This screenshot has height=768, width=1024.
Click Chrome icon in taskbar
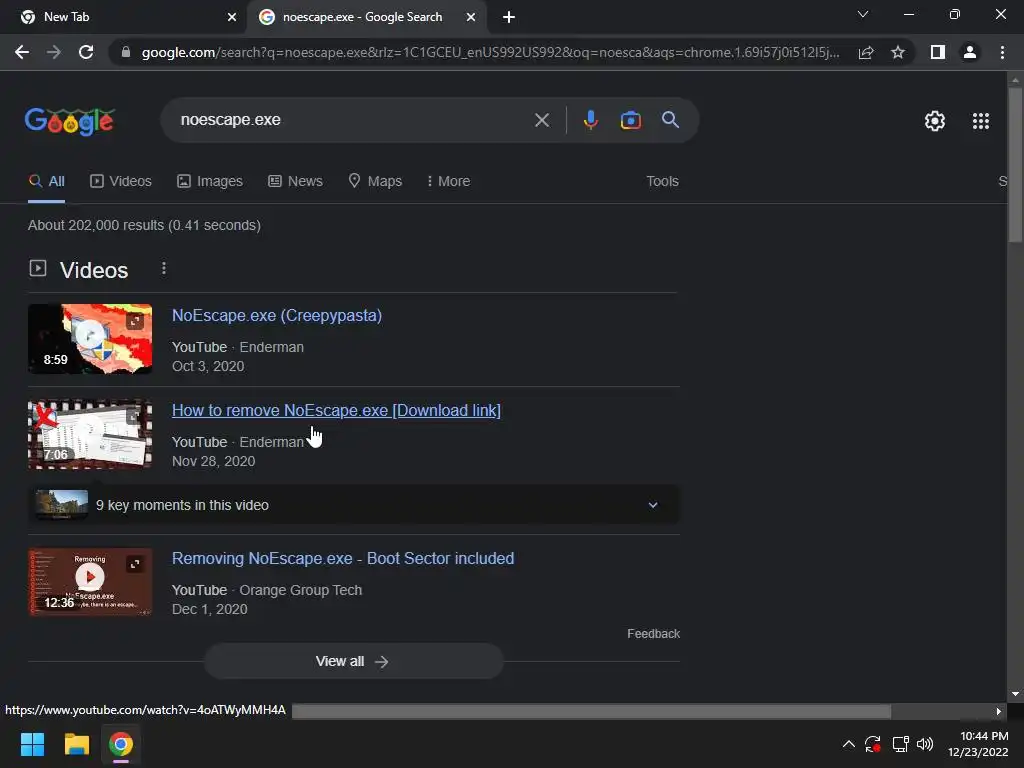[121, 744]
